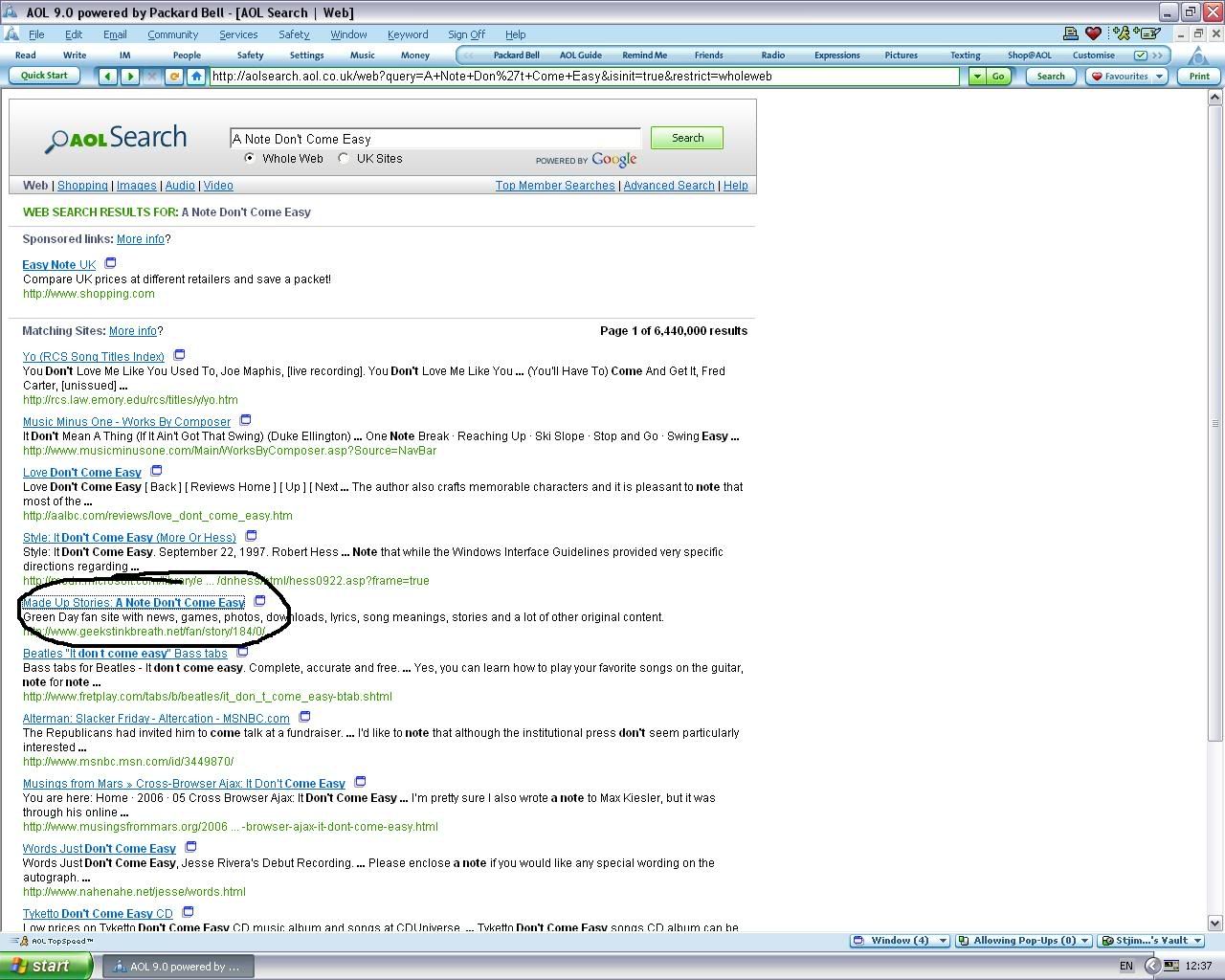Switch to the Images search tab
This screenshot has height=980, width=1225.
[x=136, y=186]
